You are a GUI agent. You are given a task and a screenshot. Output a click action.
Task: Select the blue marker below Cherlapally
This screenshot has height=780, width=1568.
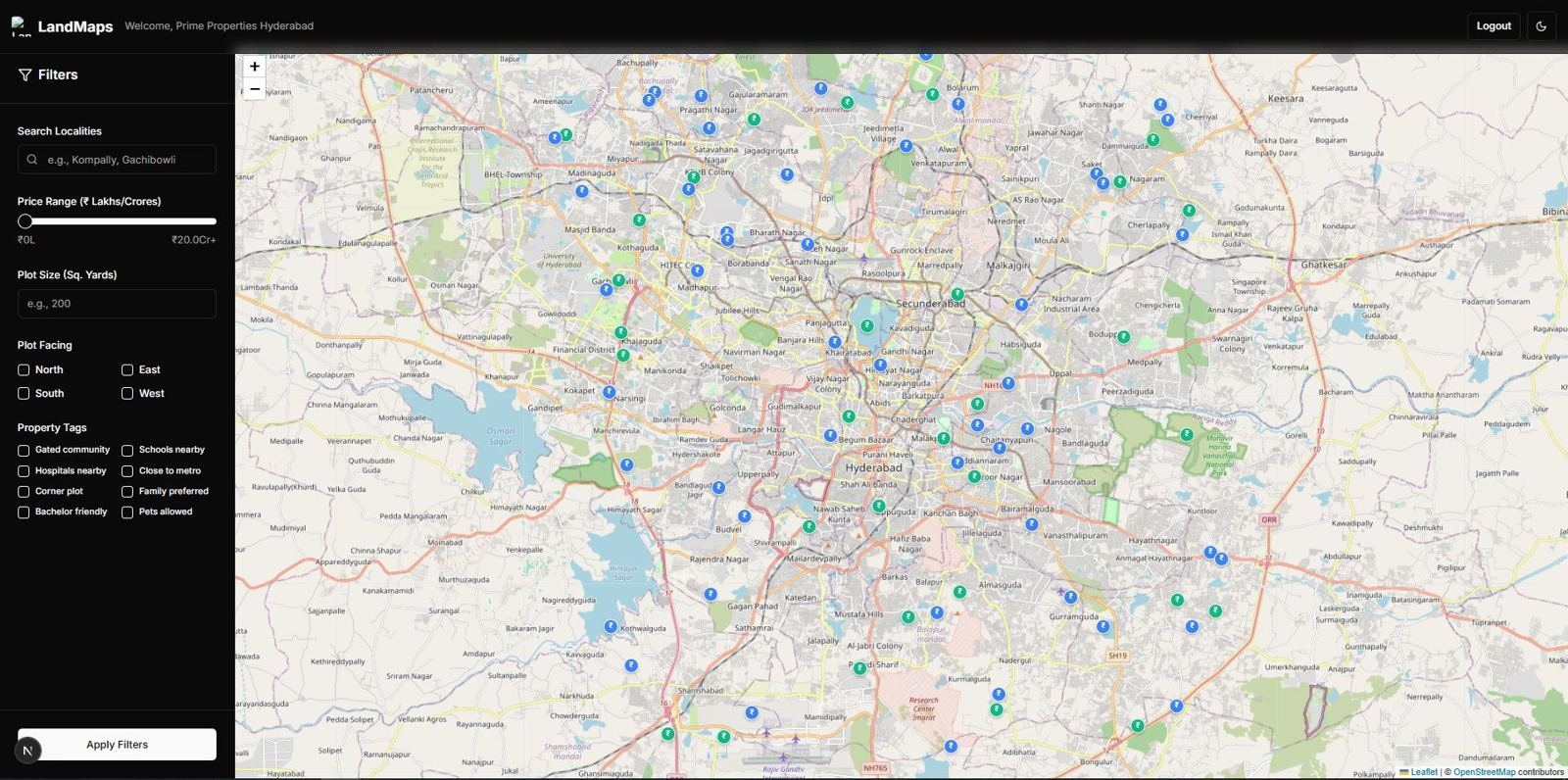1183,234
